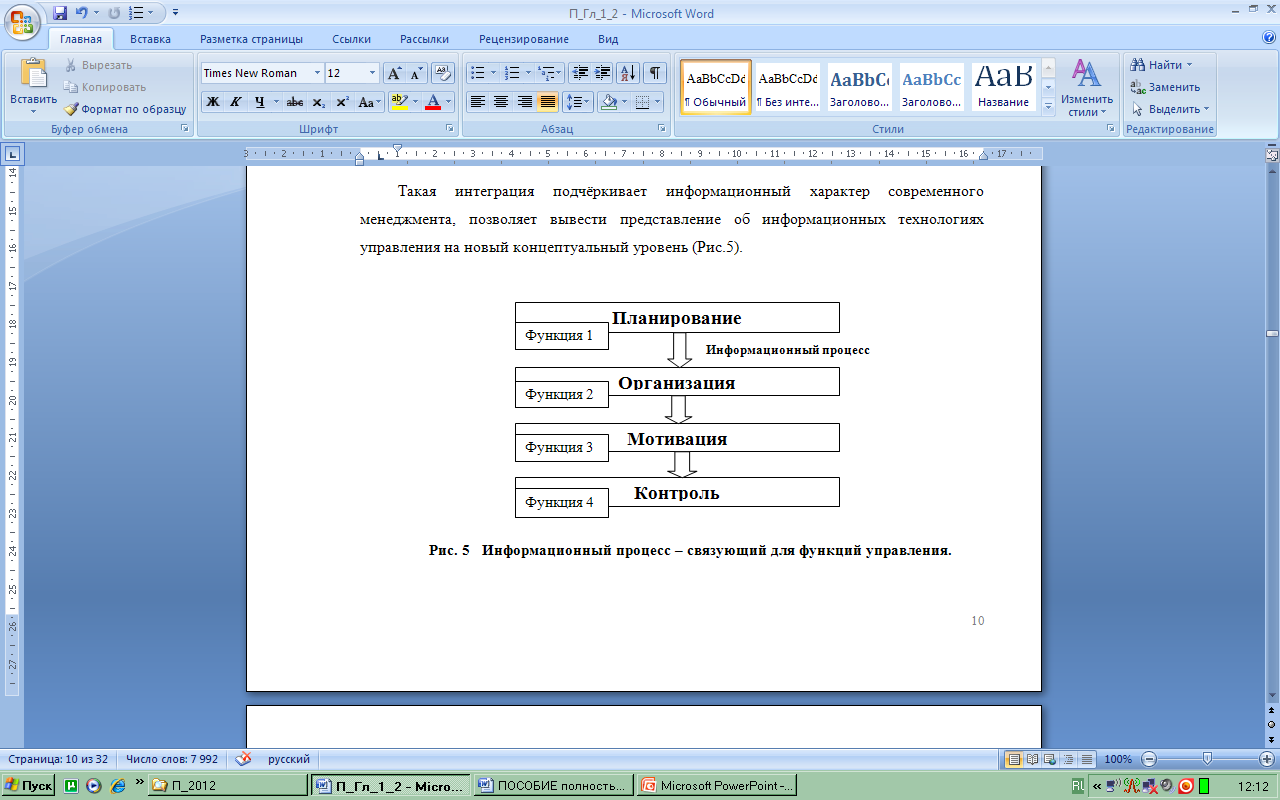Image resolution: width=1280 pixels, height=800 pixels.
Task: Click spelling check icon in status bar
Action: [x=242, y=759]
